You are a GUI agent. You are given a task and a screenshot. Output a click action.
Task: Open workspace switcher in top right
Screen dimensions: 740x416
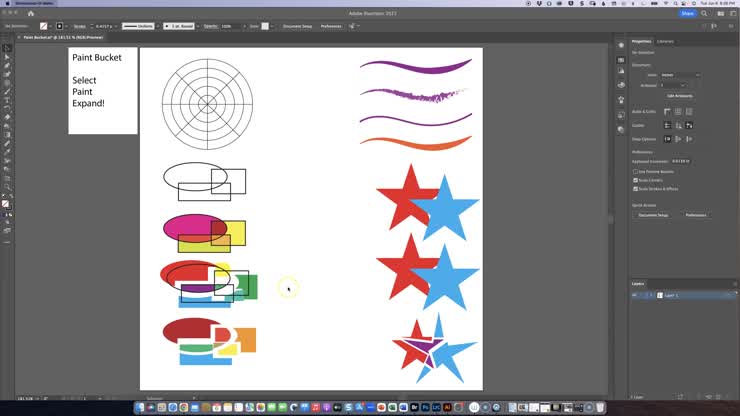[x=733, y=14]
